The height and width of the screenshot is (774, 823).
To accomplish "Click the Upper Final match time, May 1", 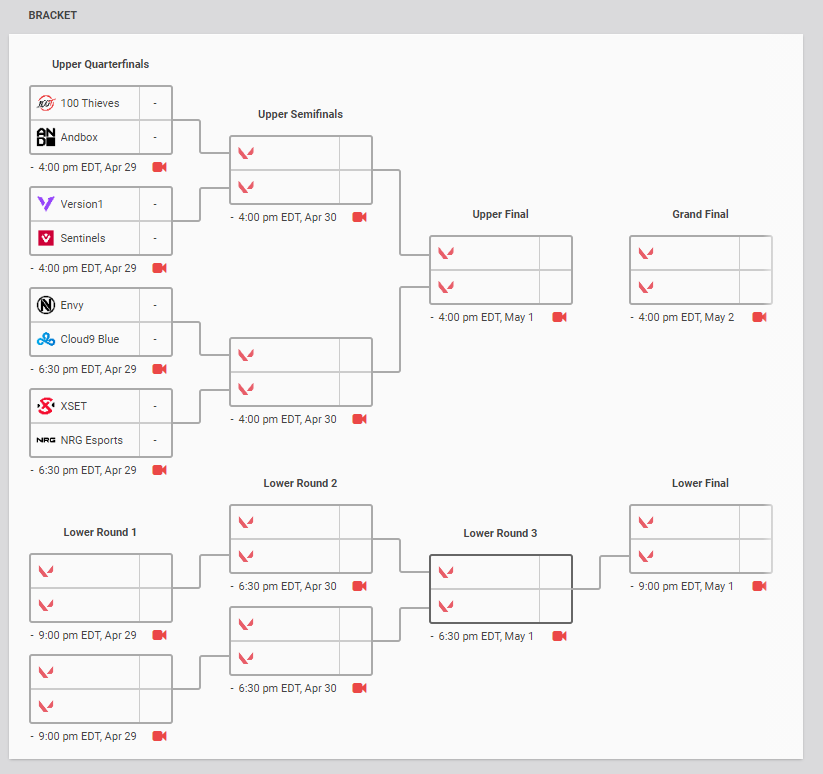I will tap(486, 317).
